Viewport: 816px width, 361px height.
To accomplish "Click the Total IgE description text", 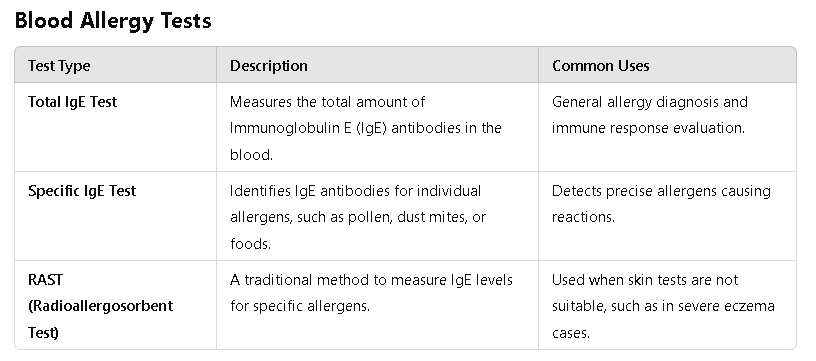I will tap(365, 128).
